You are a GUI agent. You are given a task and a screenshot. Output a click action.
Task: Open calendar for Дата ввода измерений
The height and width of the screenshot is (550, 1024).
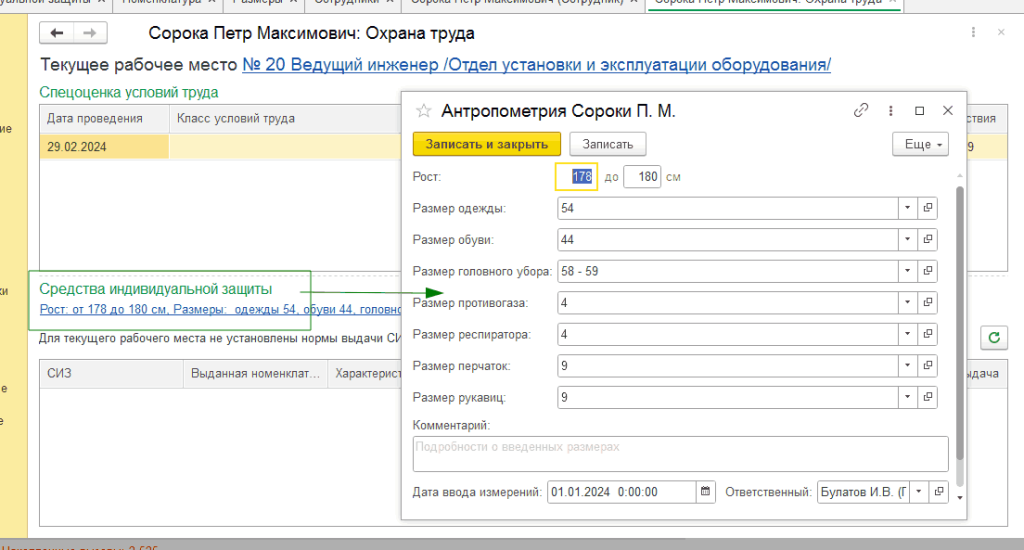[x=705, y=491]
